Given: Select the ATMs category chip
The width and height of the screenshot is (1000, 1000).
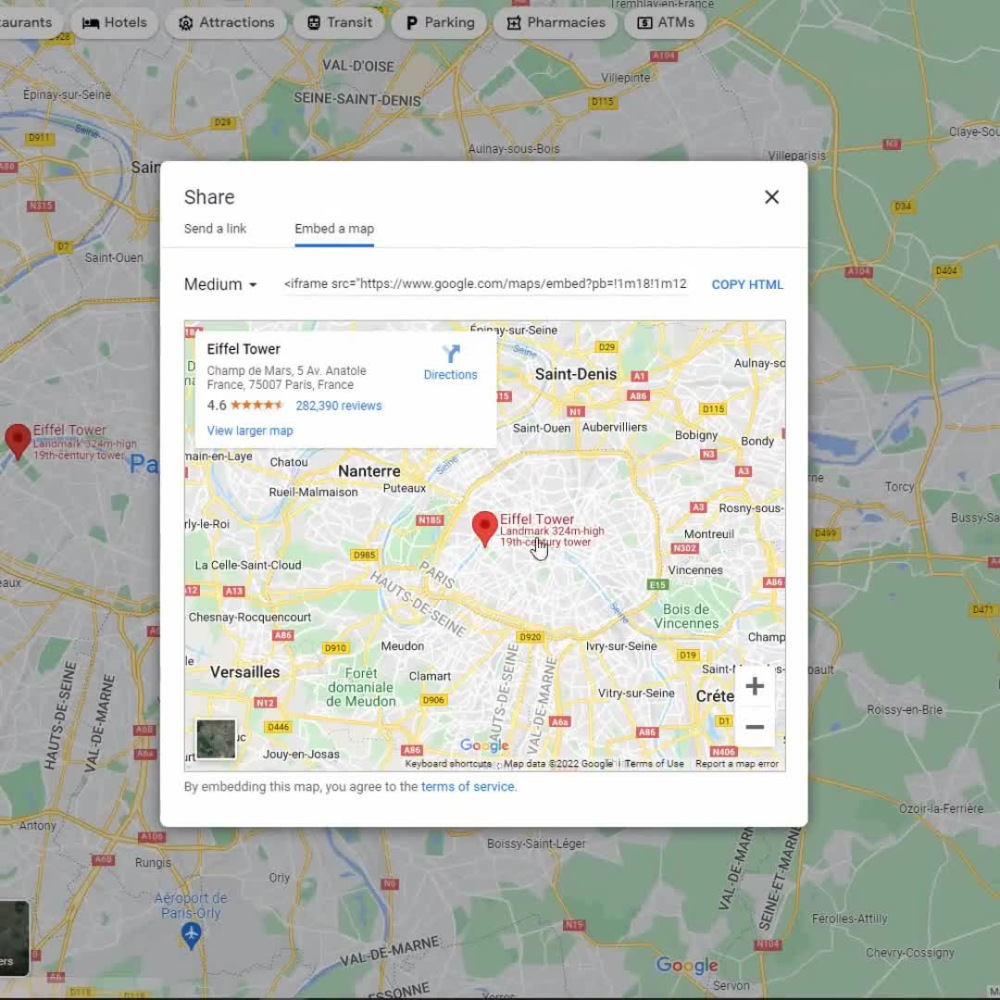Looking at the screenshot, I should click(666, 23).
